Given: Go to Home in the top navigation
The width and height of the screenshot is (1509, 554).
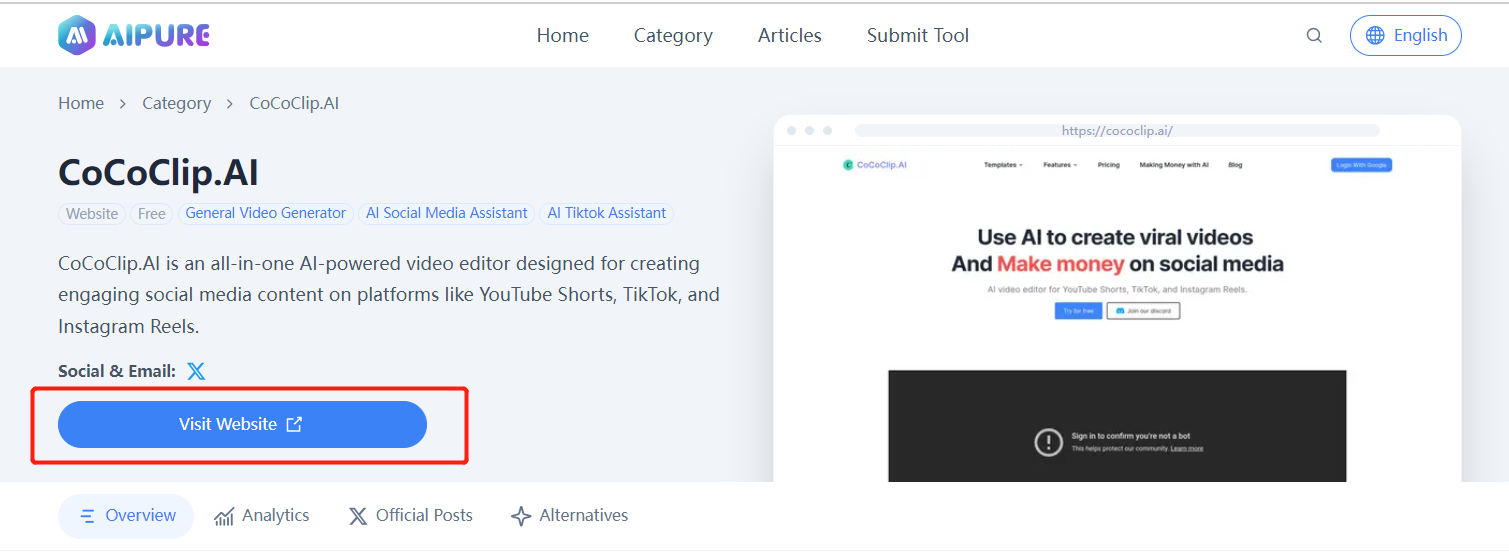Looking at the screenshot, I should [x=563, y=36].
